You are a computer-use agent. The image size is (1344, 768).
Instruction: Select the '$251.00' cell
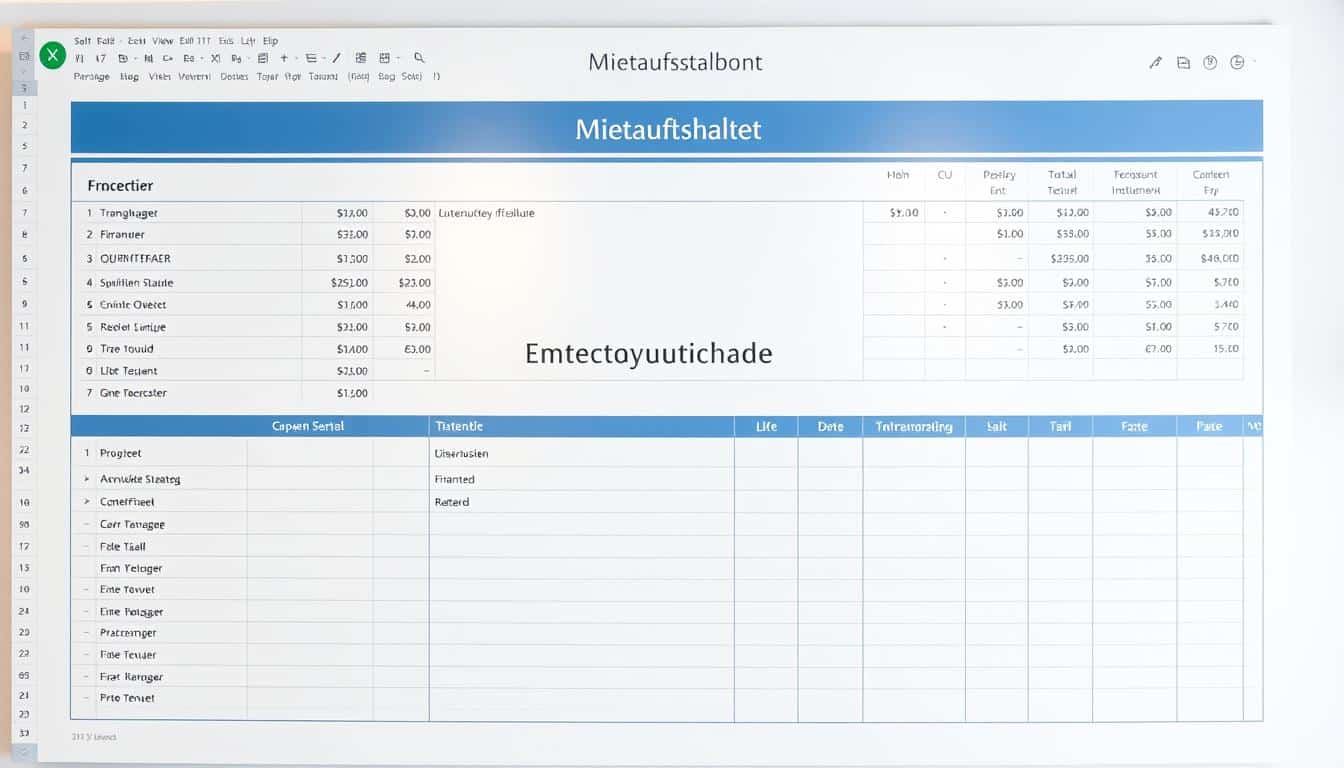[x=349, y=283]
